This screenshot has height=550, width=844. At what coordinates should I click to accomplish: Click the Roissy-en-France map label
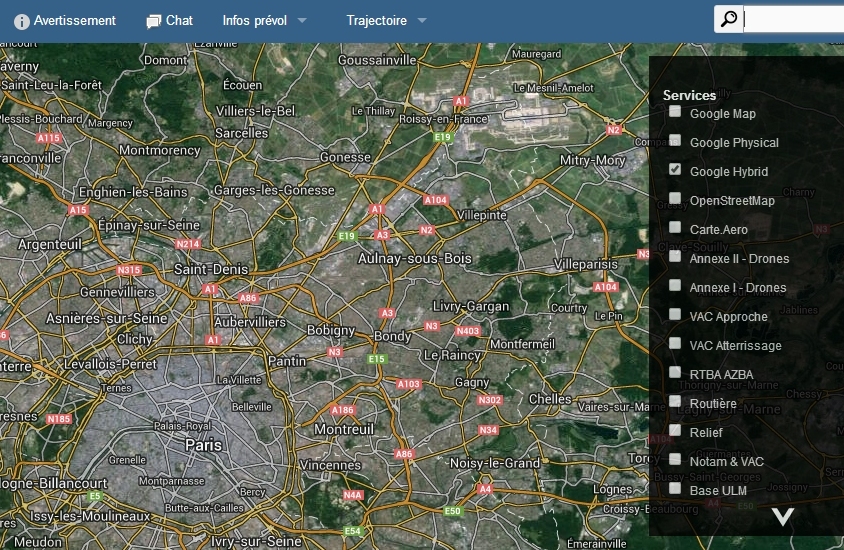point(443,119)
